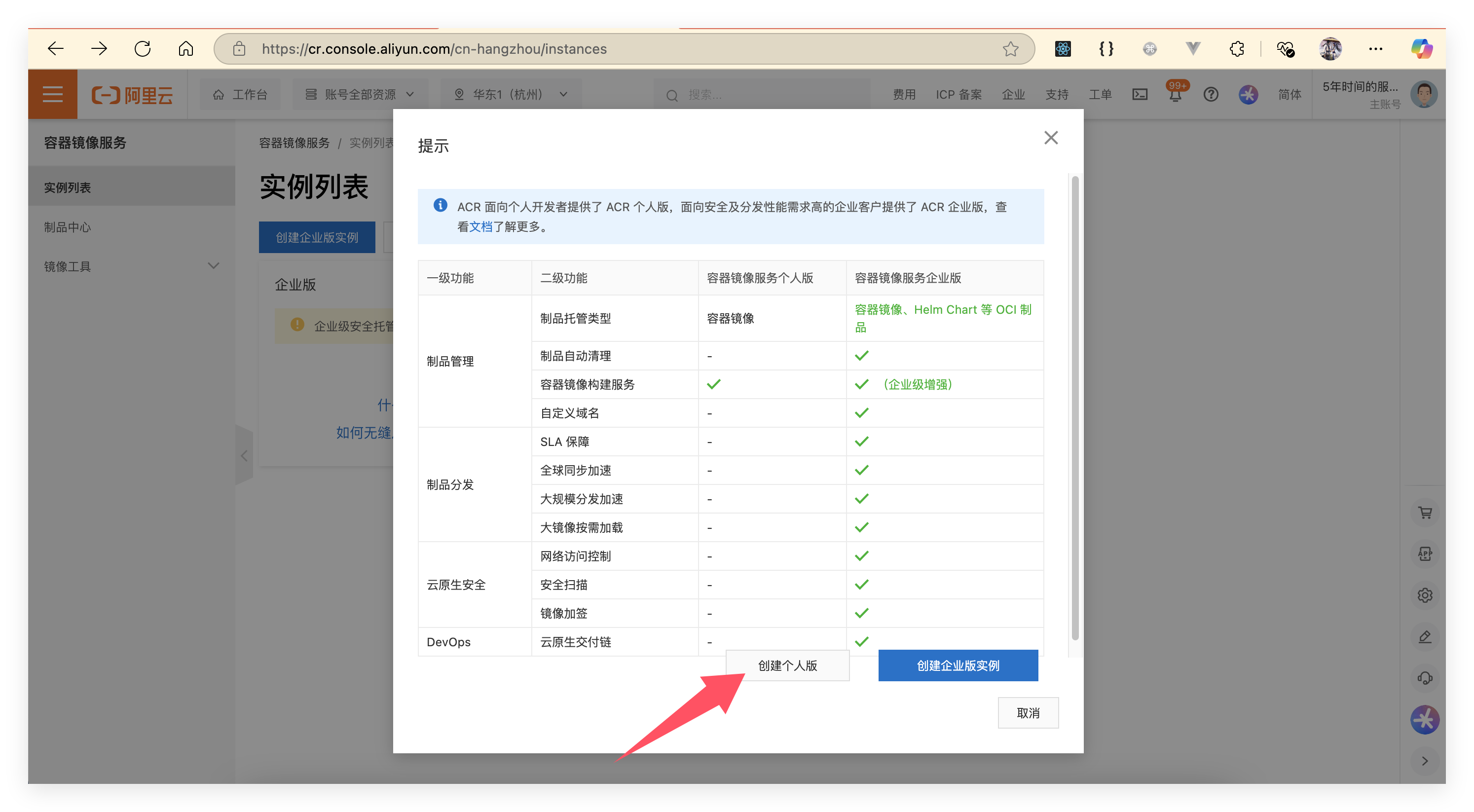This screenshot has height=812, width=1474.
Task: Switch language via 简体 item
Action: (1290, 94)
